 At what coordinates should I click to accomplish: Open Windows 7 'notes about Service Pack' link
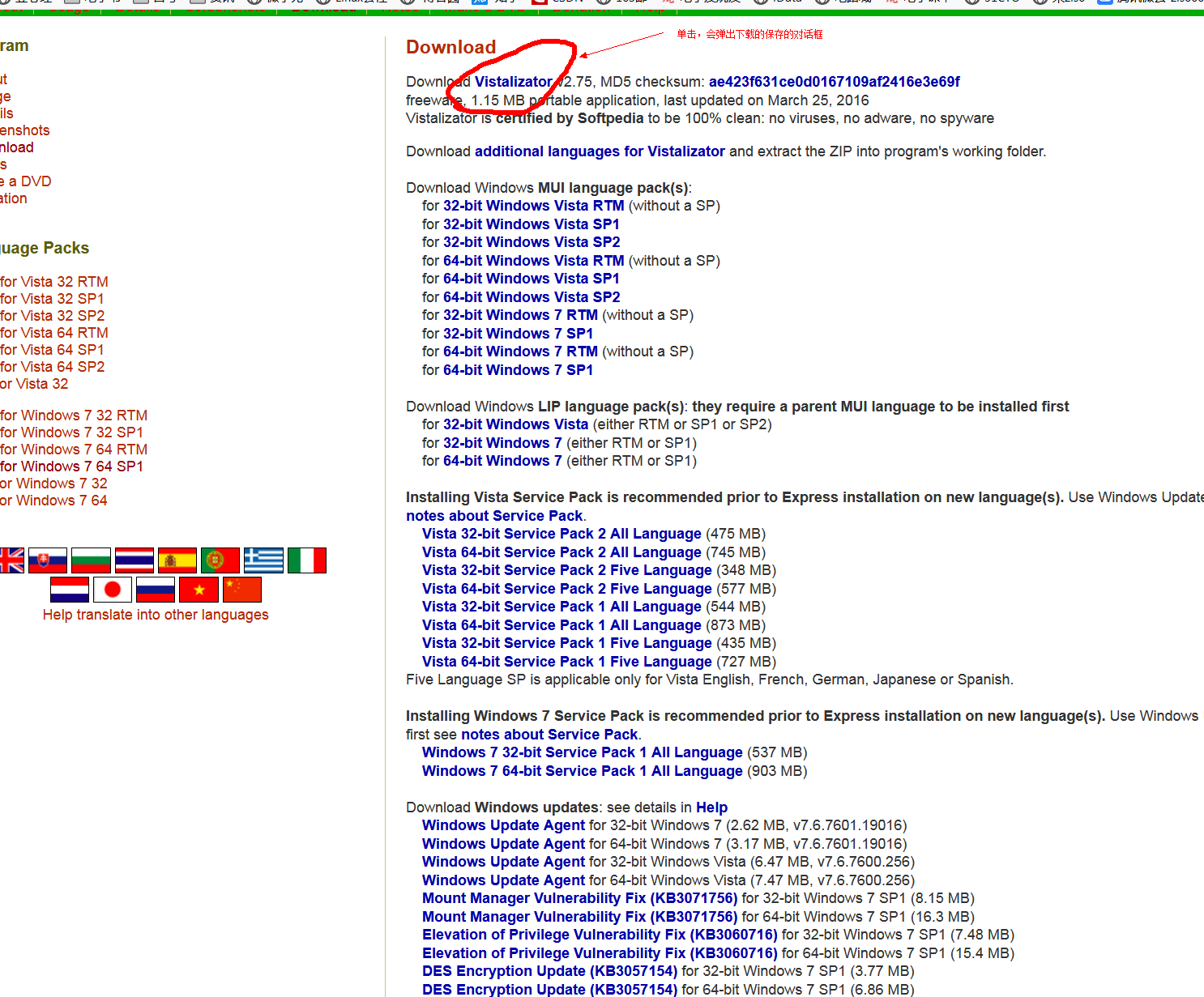(x=549, y=735)
